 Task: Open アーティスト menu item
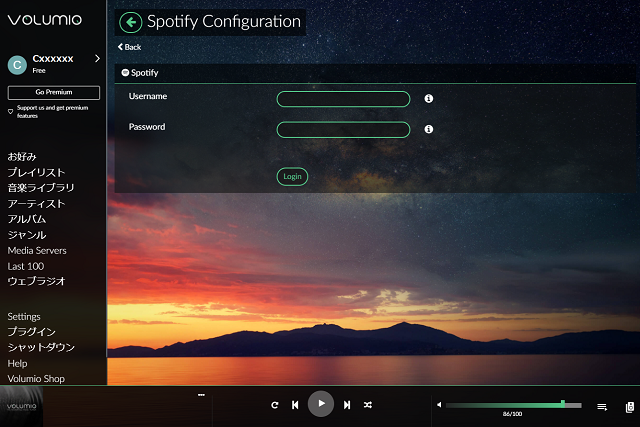click(36, 203)
